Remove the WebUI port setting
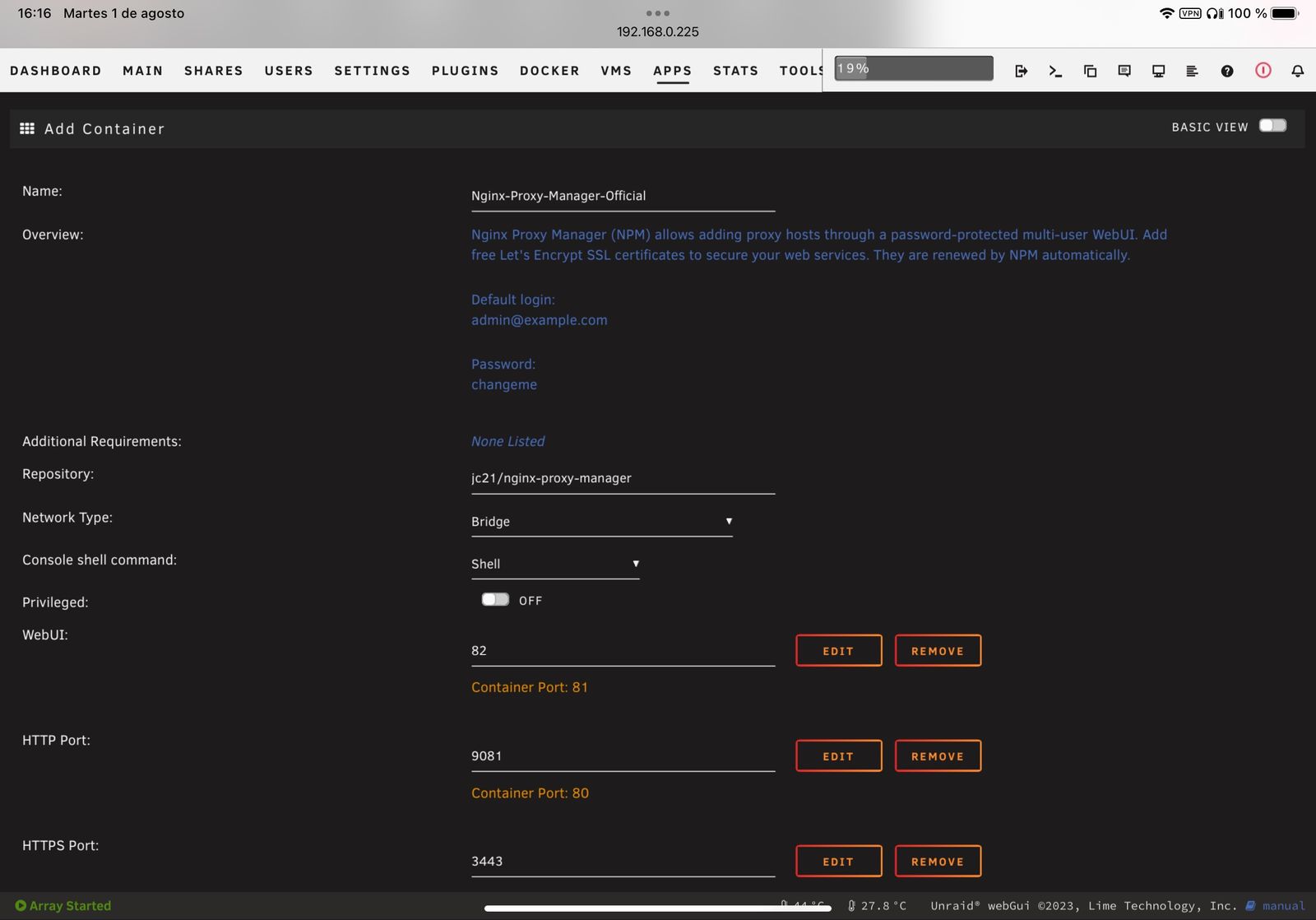 (938, 651)
